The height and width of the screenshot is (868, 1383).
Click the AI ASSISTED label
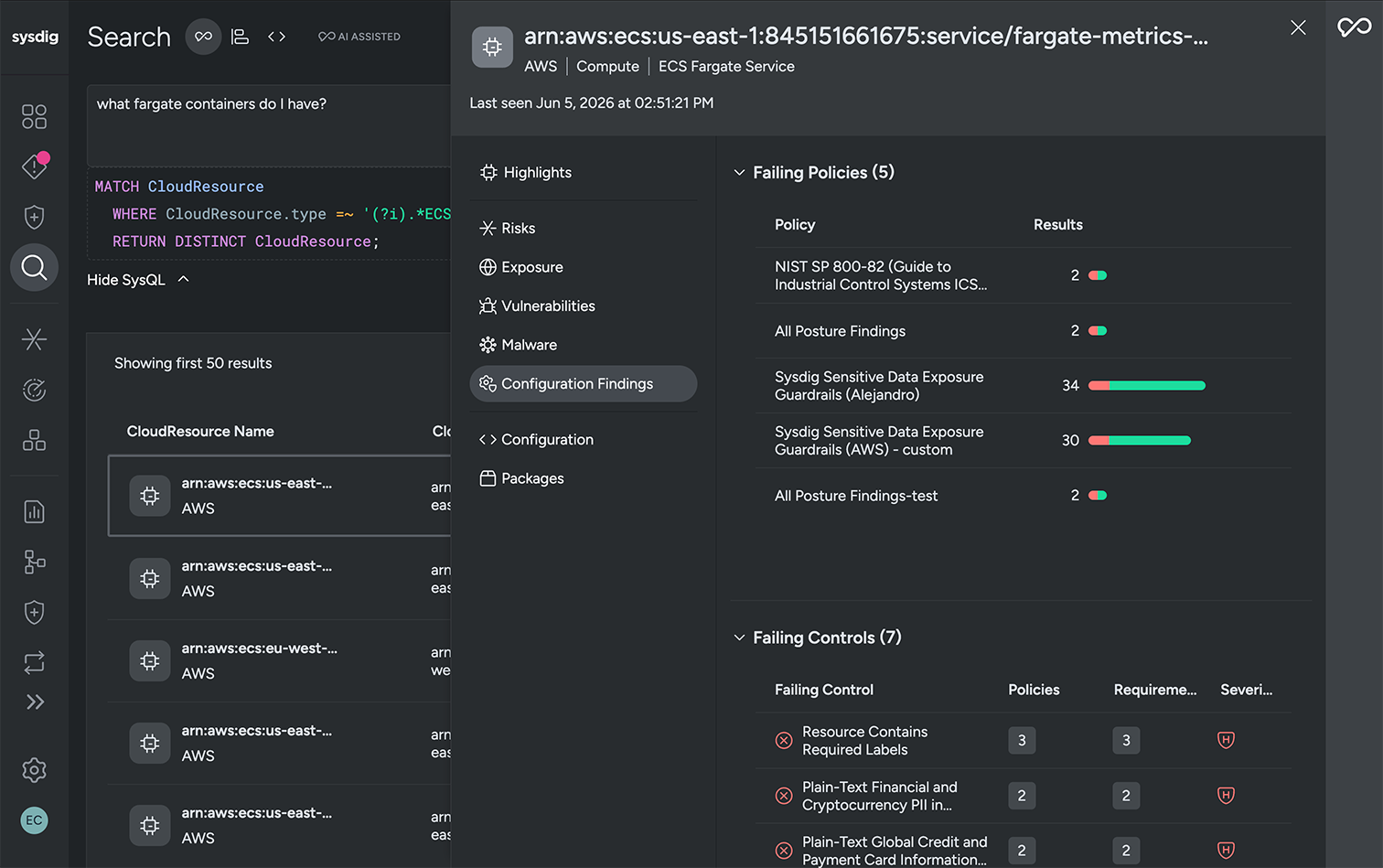coord(359,37)
